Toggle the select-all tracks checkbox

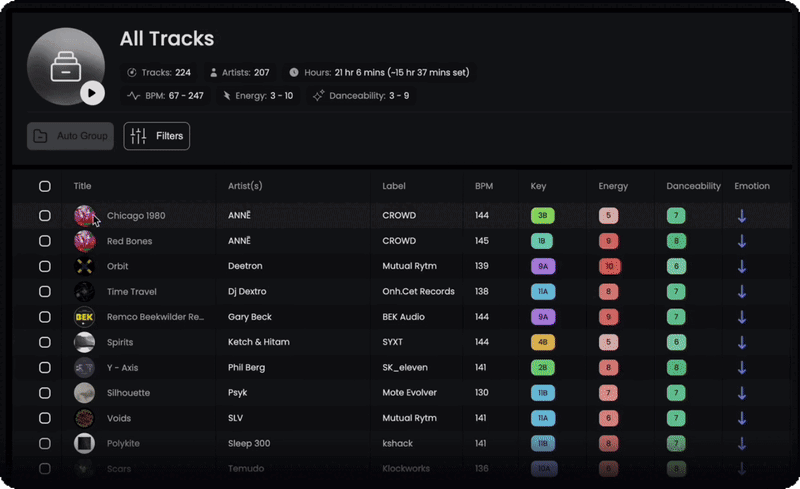coord(45,186)
